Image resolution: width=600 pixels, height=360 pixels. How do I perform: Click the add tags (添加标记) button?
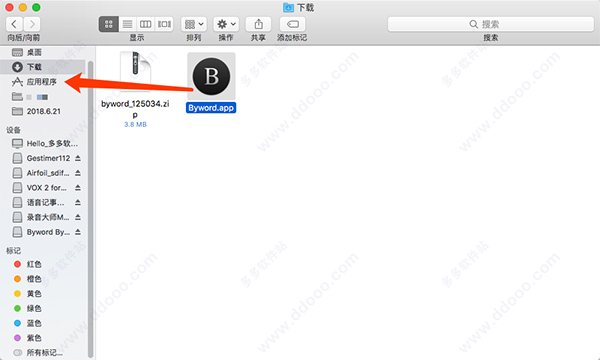pos(293,24)
